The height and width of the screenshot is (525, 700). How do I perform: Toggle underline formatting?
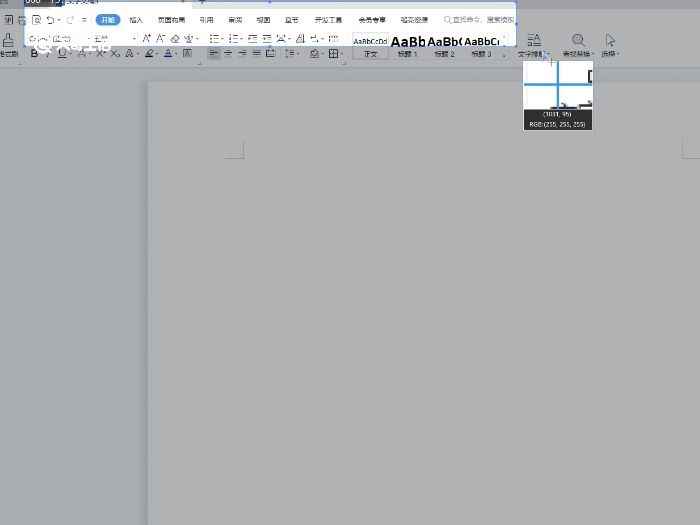(x=62, y=54)
